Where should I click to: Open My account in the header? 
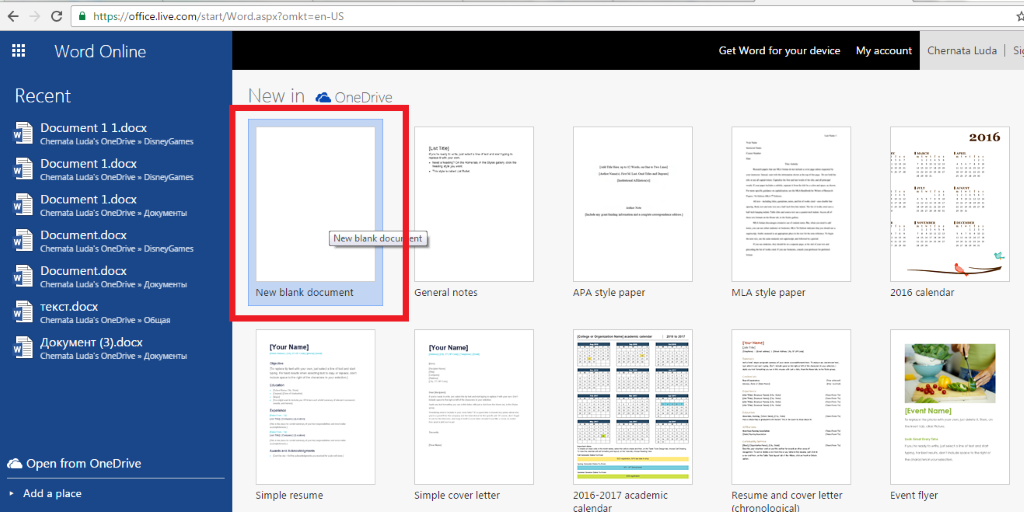click(884, 50)
